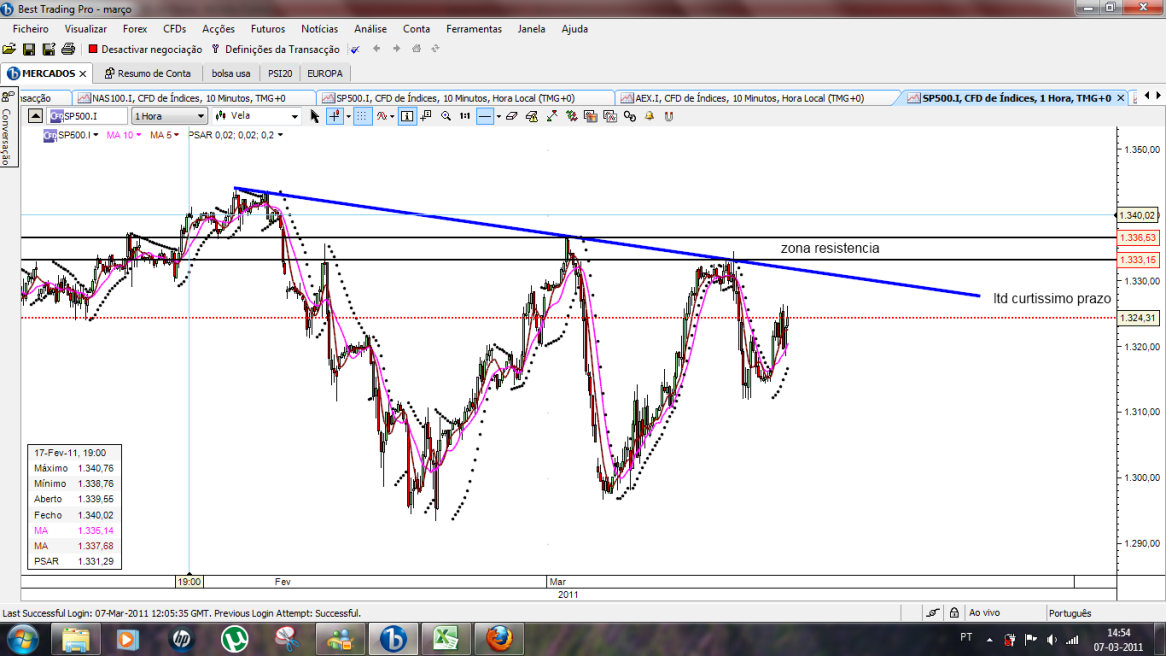Click Definições da Transacção button

pyautogui.click(x=275, y=49)
